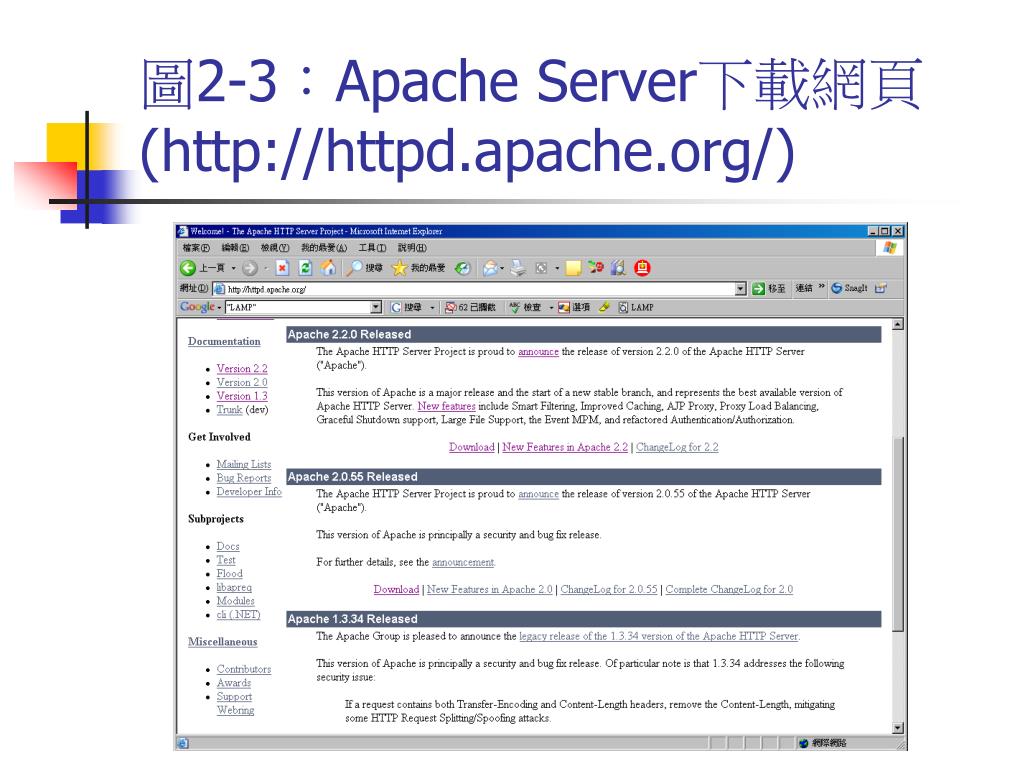Click the grey Edit page toolbar icon
The height and width of the screenshot is (768, 1024).
coord(541,268)
